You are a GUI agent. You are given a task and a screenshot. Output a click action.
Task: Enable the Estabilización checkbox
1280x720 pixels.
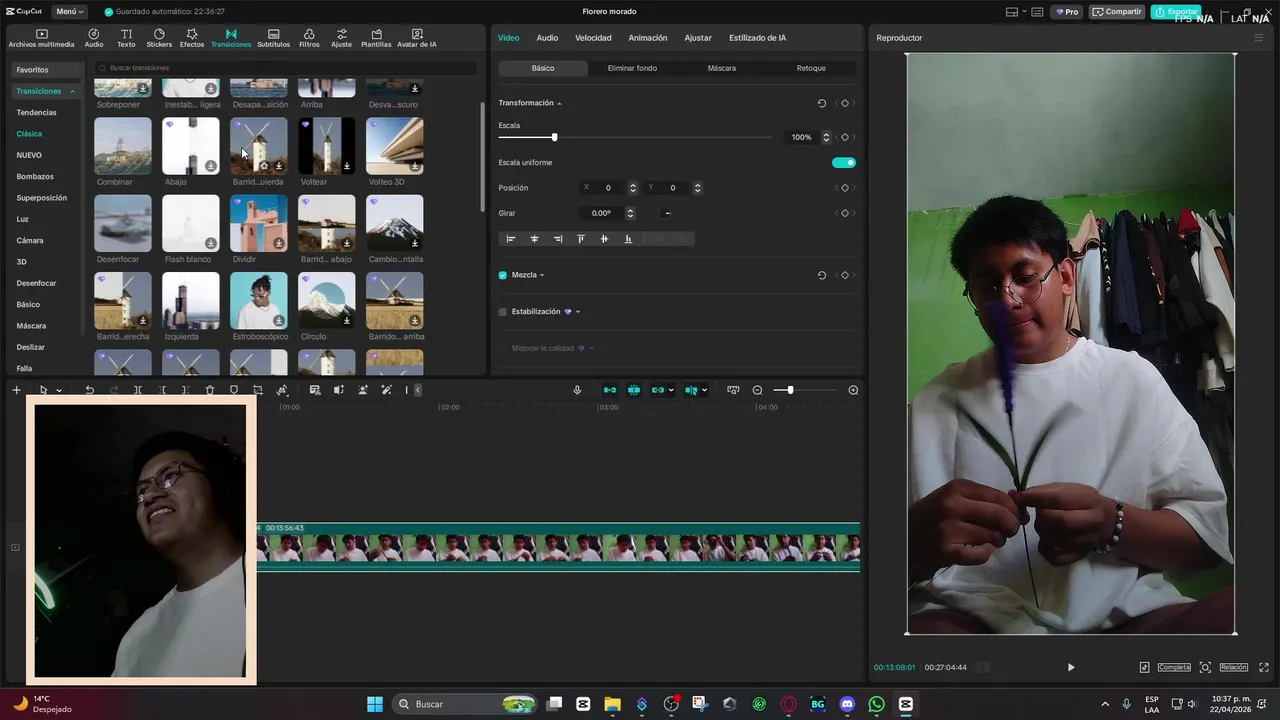point(503,312)
